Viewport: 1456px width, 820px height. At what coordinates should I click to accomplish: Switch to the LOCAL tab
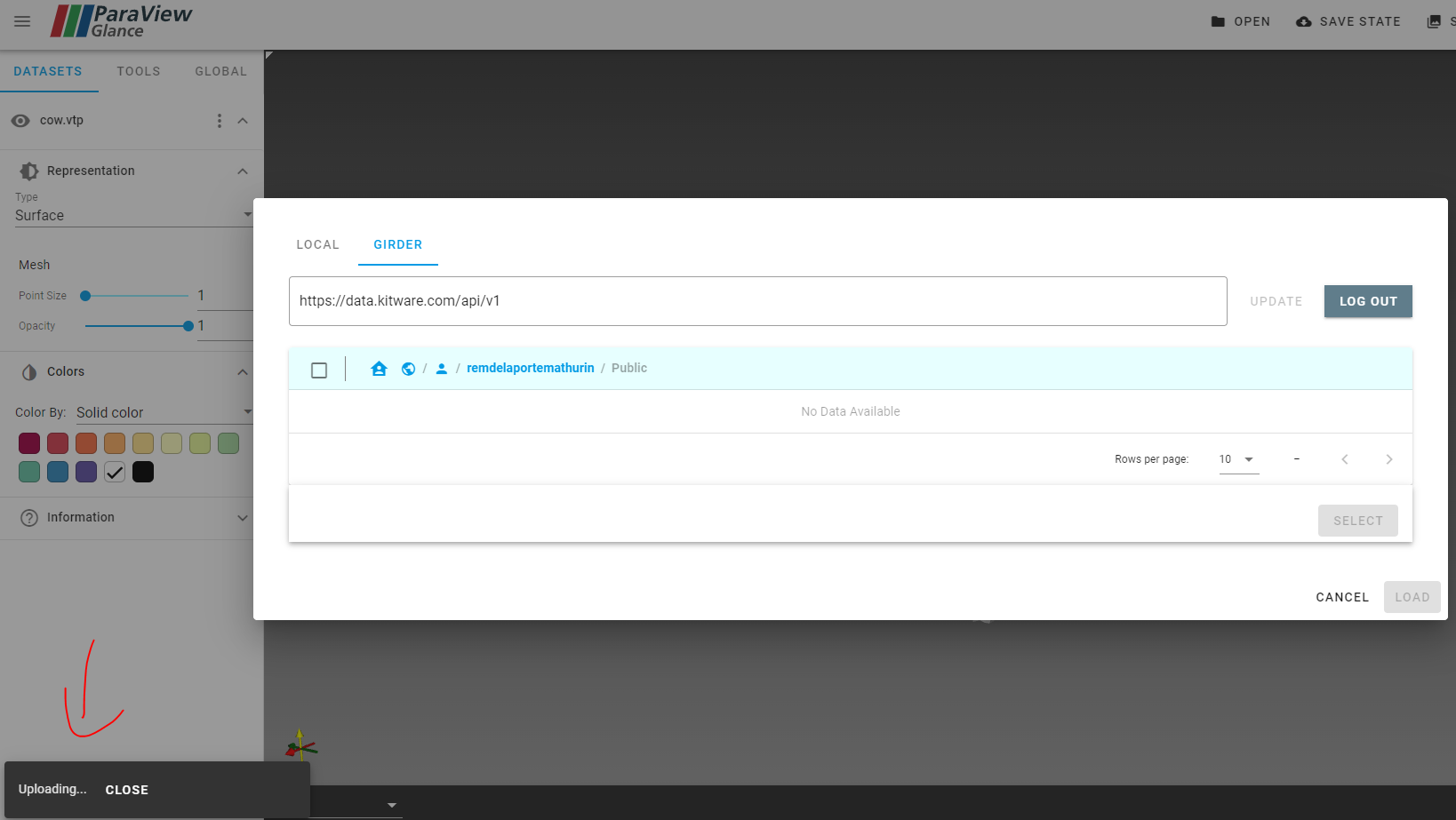tap(317, 244)
